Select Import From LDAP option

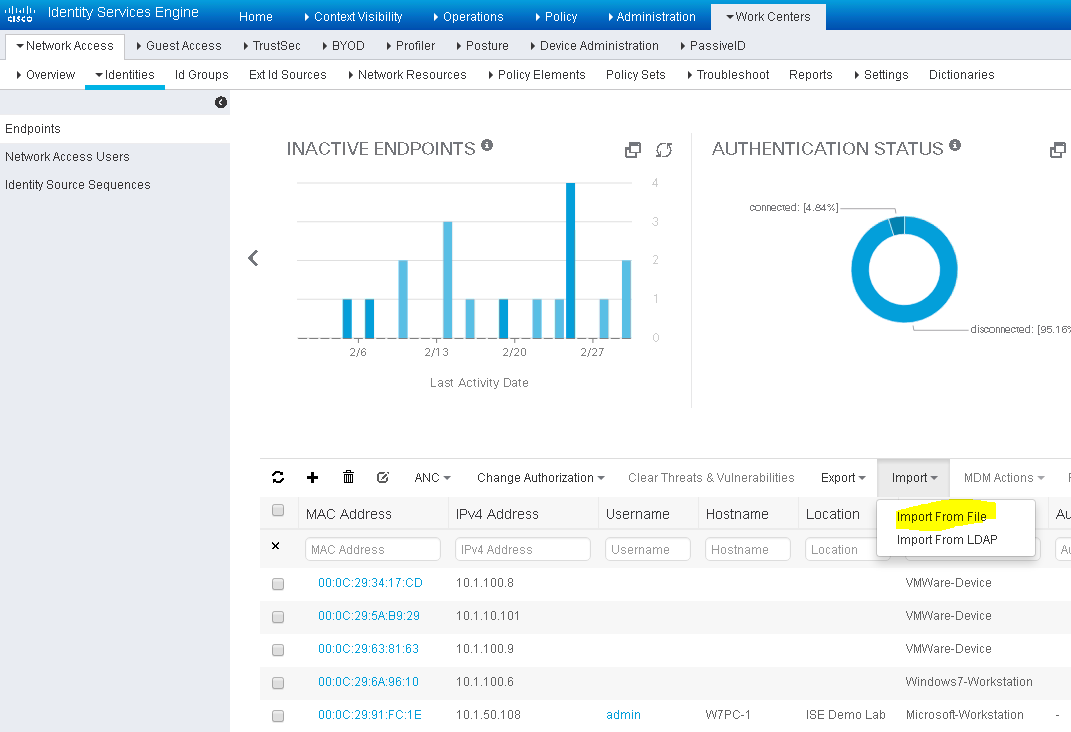coord(947,539)
